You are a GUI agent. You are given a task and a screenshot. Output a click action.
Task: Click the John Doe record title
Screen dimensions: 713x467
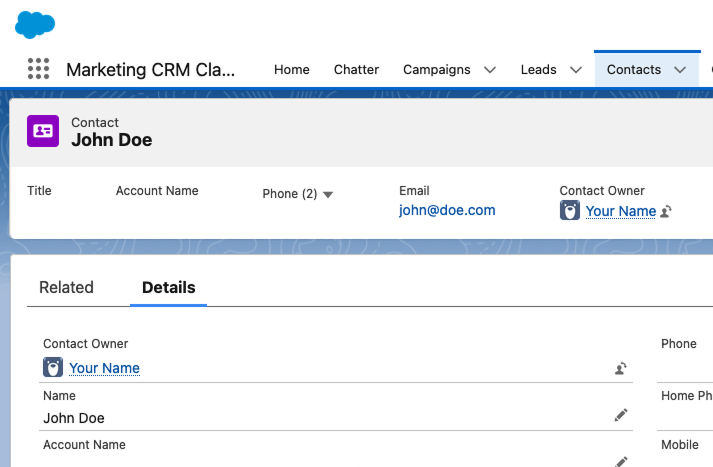(x=111, y=140)
